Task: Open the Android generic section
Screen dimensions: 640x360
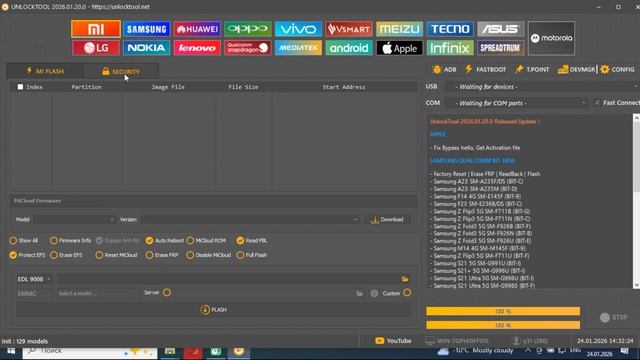Action: 349,48
